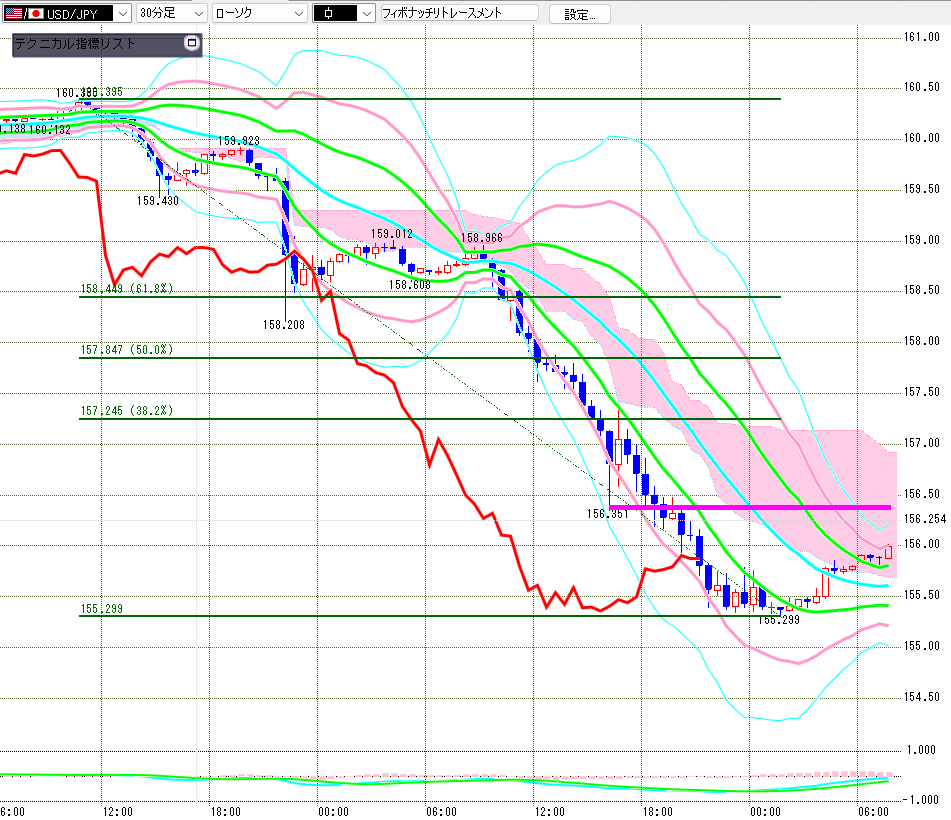Select the 158.449 (61.8%) Fibonacci level label
Screen dimensions: 951x820
click(127, 289)
